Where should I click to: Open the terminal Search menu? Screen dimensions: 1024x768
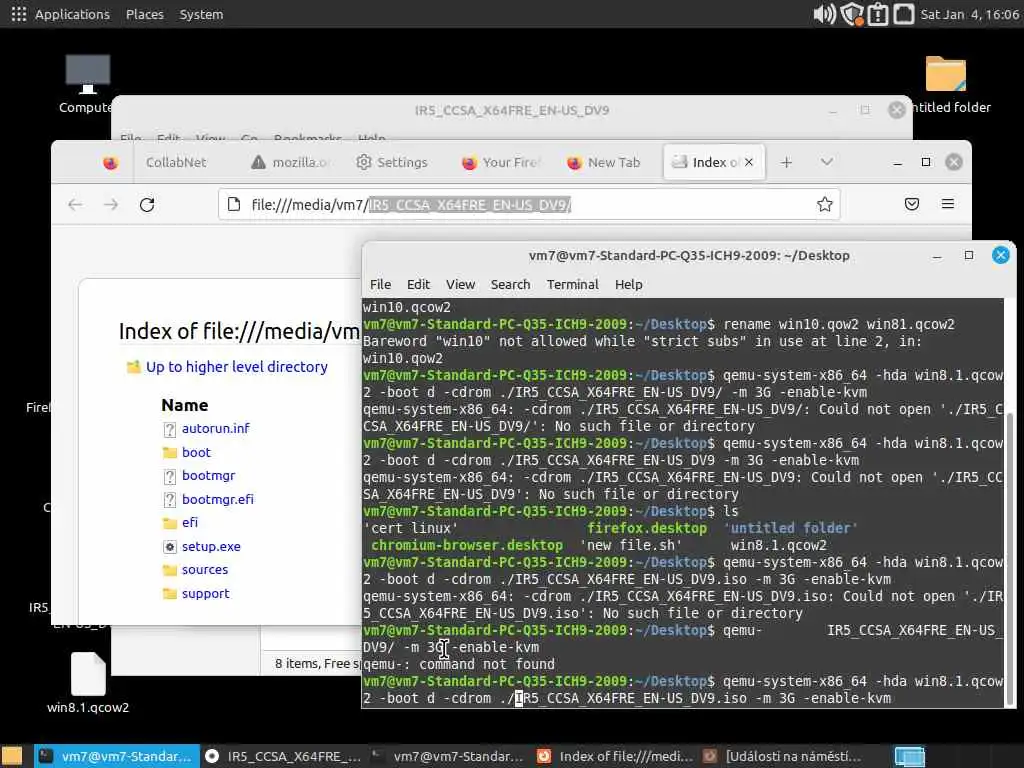coord(510,284)
